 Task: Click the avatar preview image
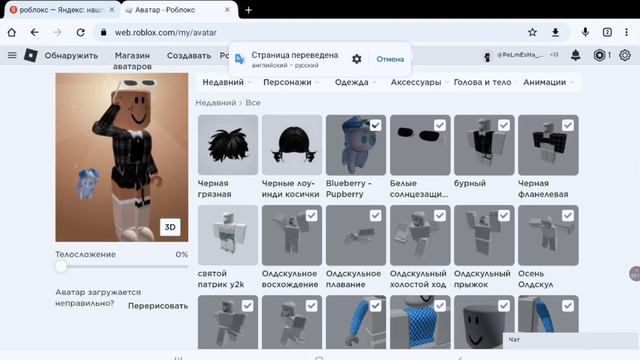click(x=122, y=157)
